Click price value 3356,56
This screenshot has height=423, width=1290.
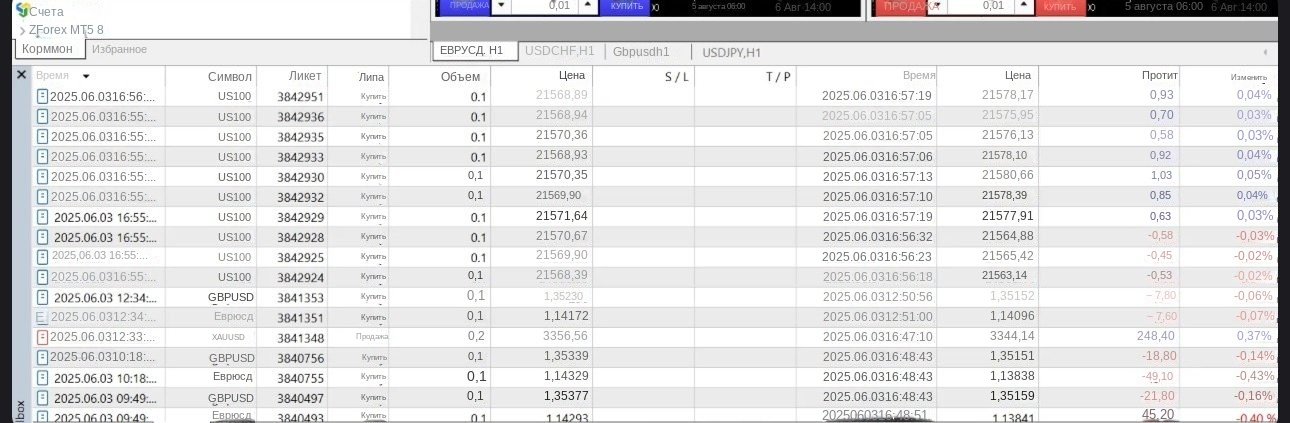[565, 336]
